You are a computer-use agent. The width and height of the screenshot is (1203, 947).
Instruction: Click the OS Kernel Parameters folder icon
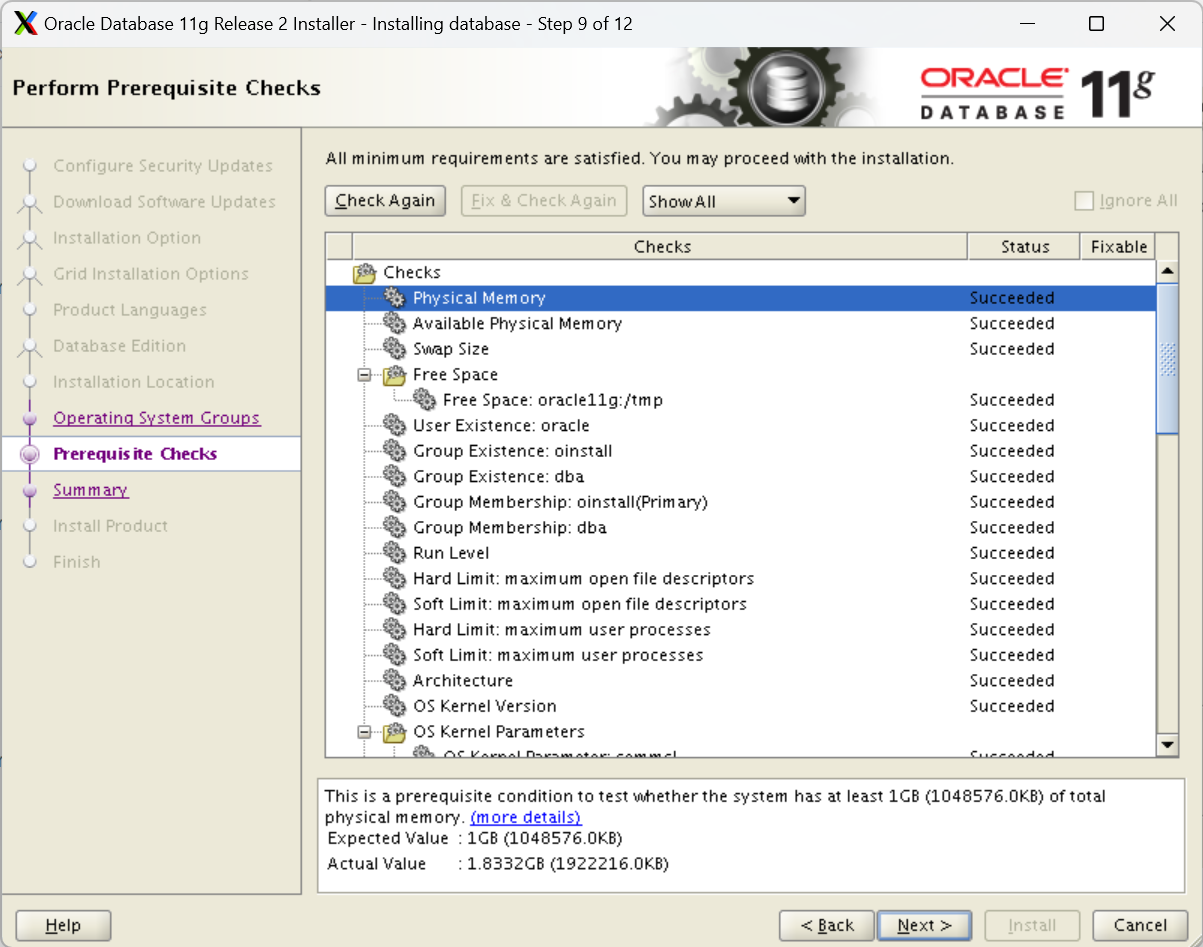(394, 731)
